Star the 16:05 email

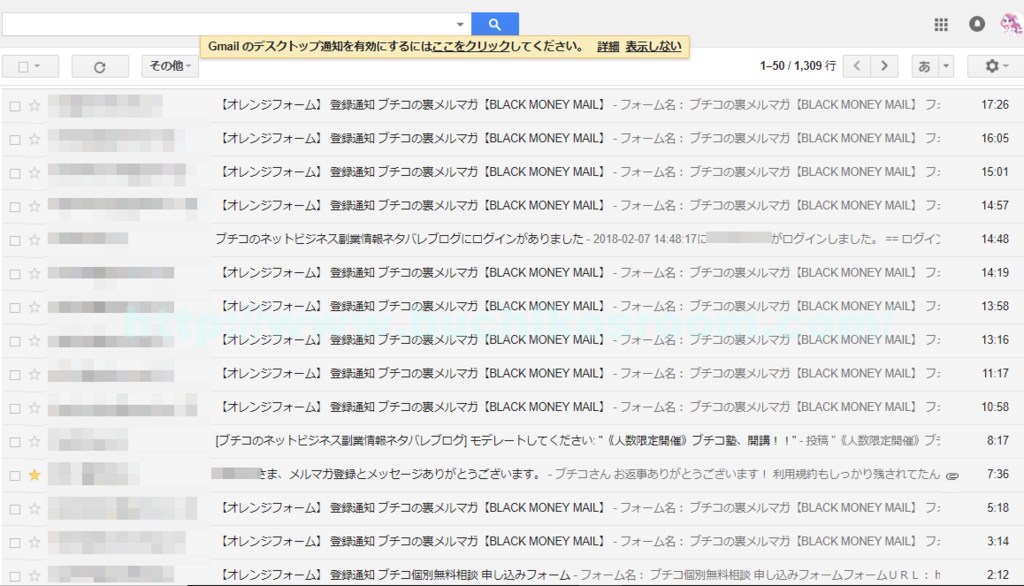(x=35, y=139)
